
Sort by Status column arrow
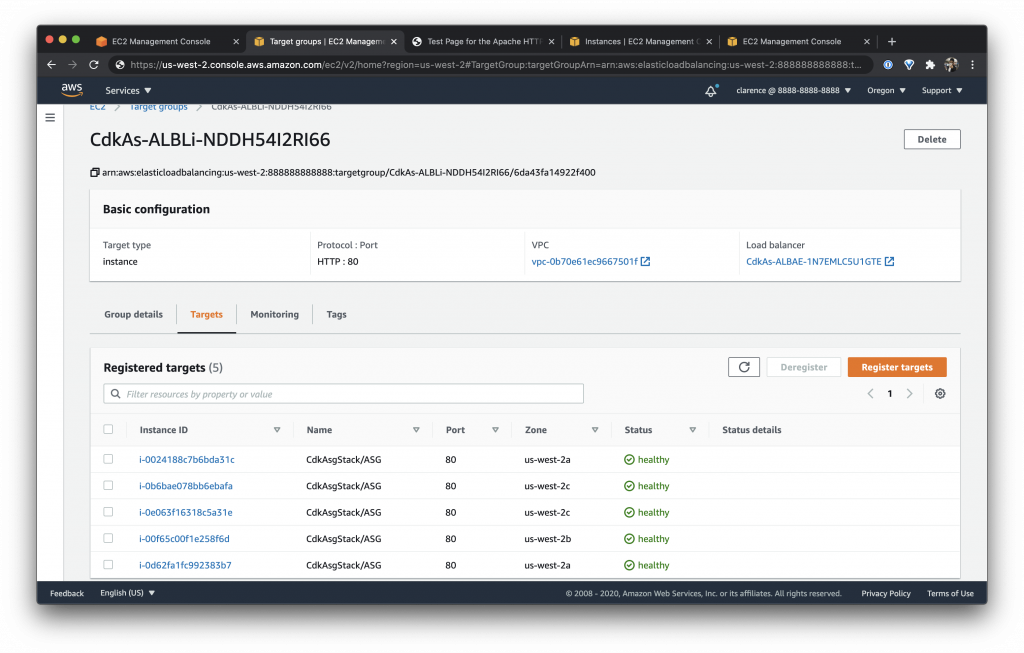(x=692, y=430)
